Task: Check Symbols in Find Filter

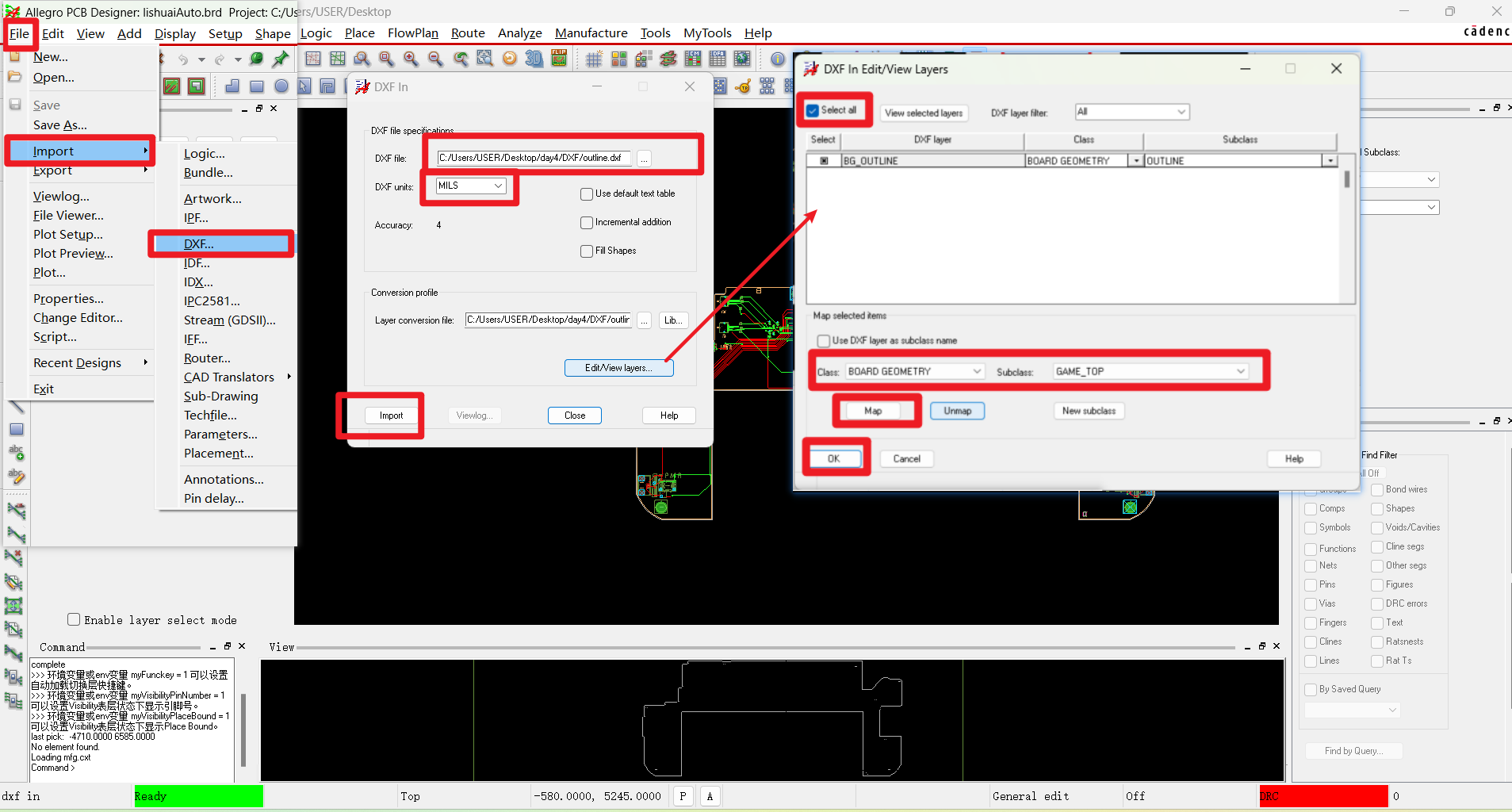Action: [1311, 528]
